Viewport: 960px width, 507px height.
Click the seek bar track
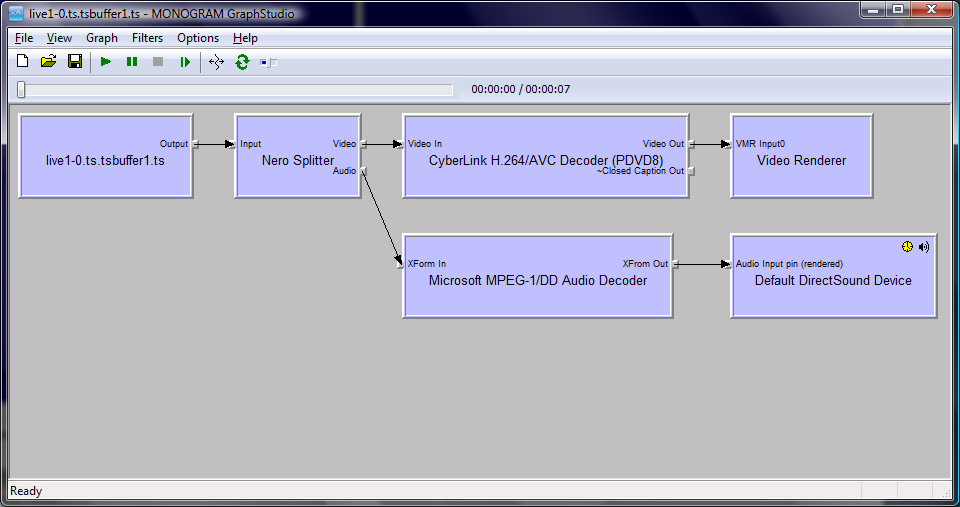(x=235, y=90)
